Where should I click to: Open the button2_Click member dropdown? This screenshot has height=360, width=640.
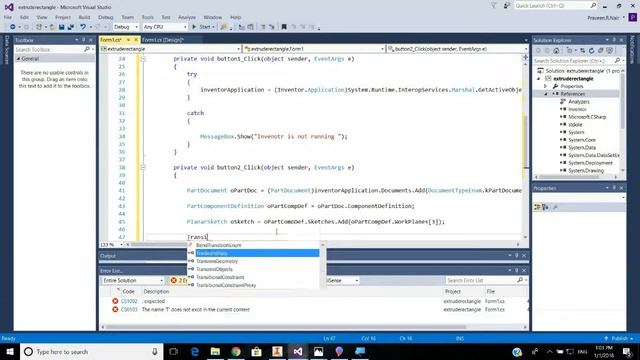point(457,49)
